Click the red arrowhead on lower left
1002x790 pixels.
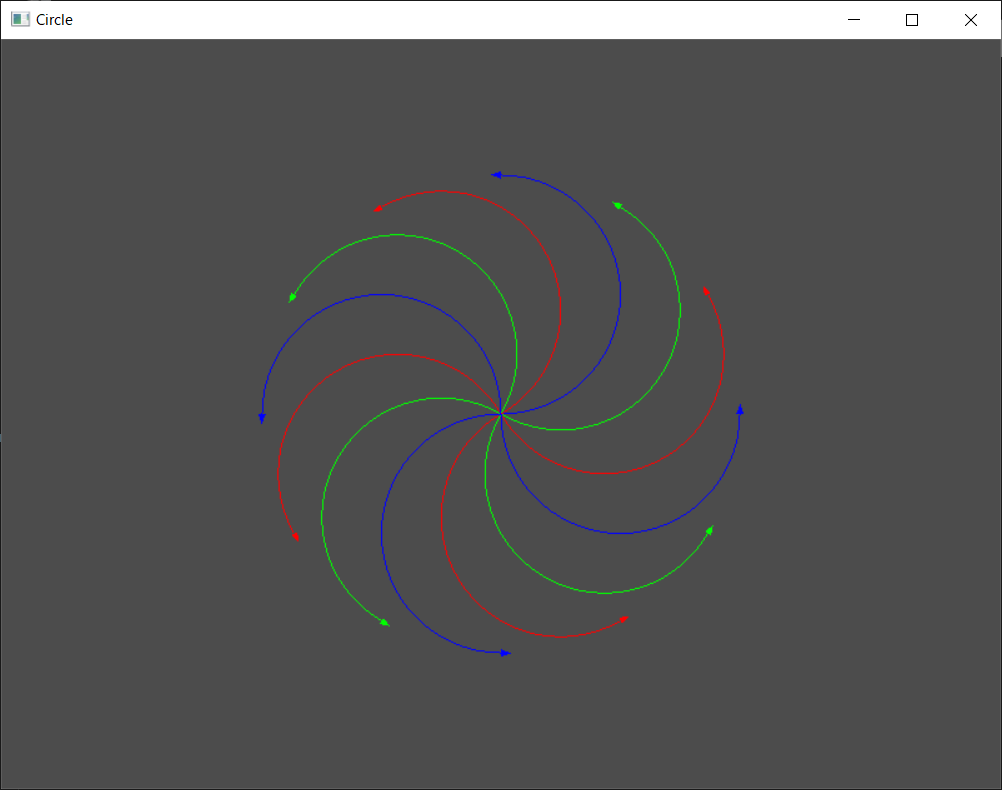click(x=296, y=537)
